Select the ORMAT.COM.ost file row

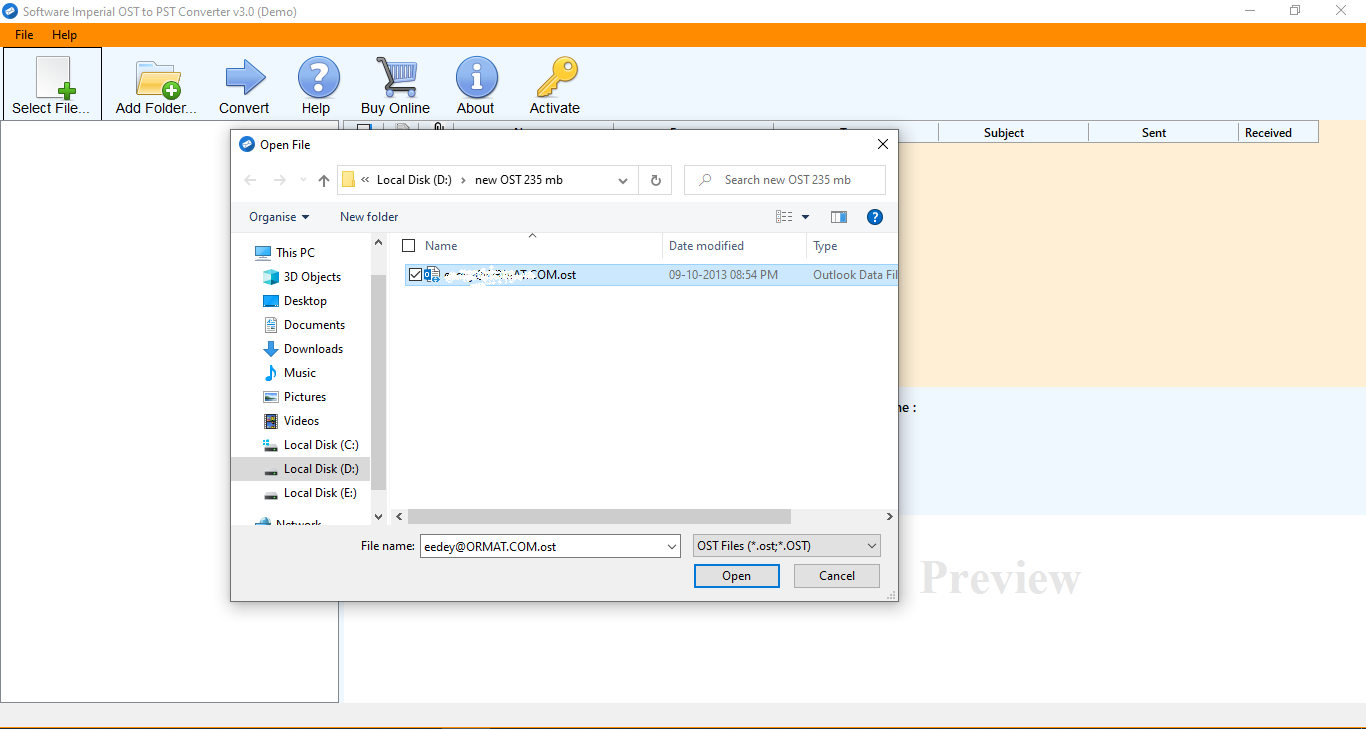coord(651,275)
